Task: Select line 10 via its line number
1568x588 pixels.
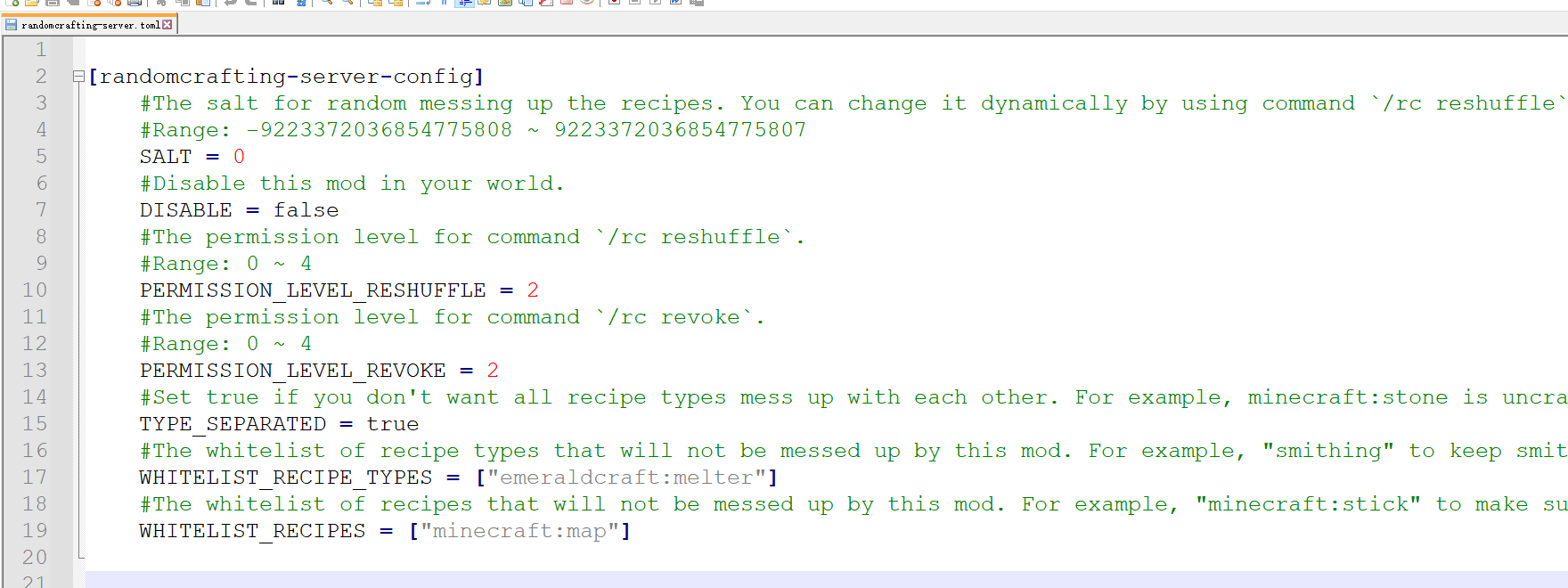Action: click(x=35, y=290)
